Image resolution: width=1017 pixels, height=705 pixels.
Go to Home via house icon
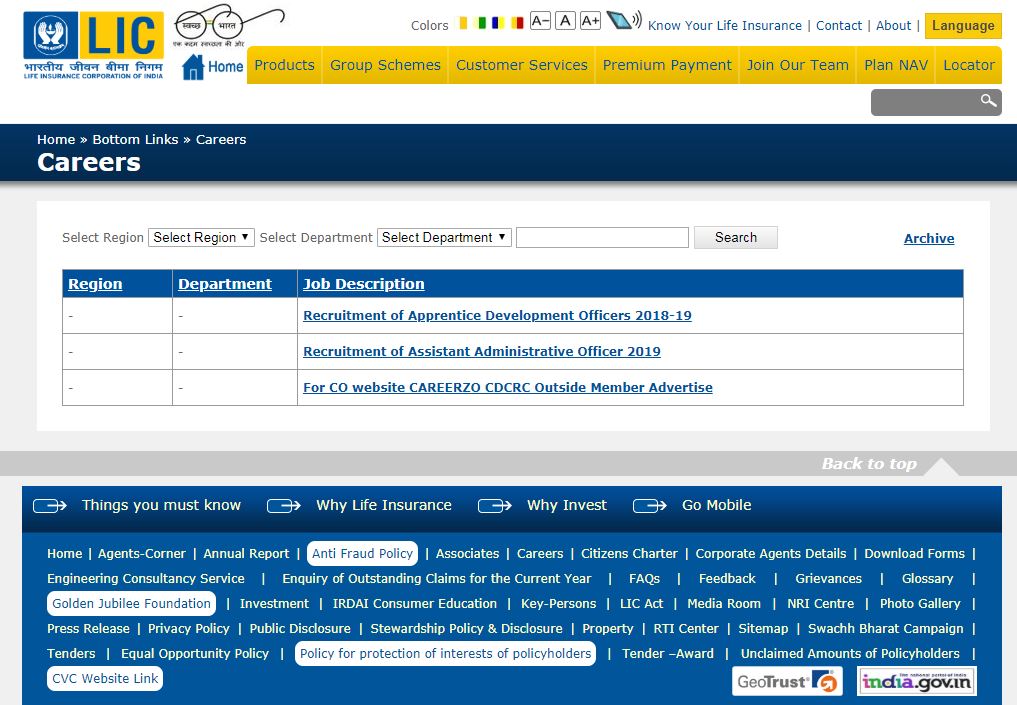pos(213,67)
